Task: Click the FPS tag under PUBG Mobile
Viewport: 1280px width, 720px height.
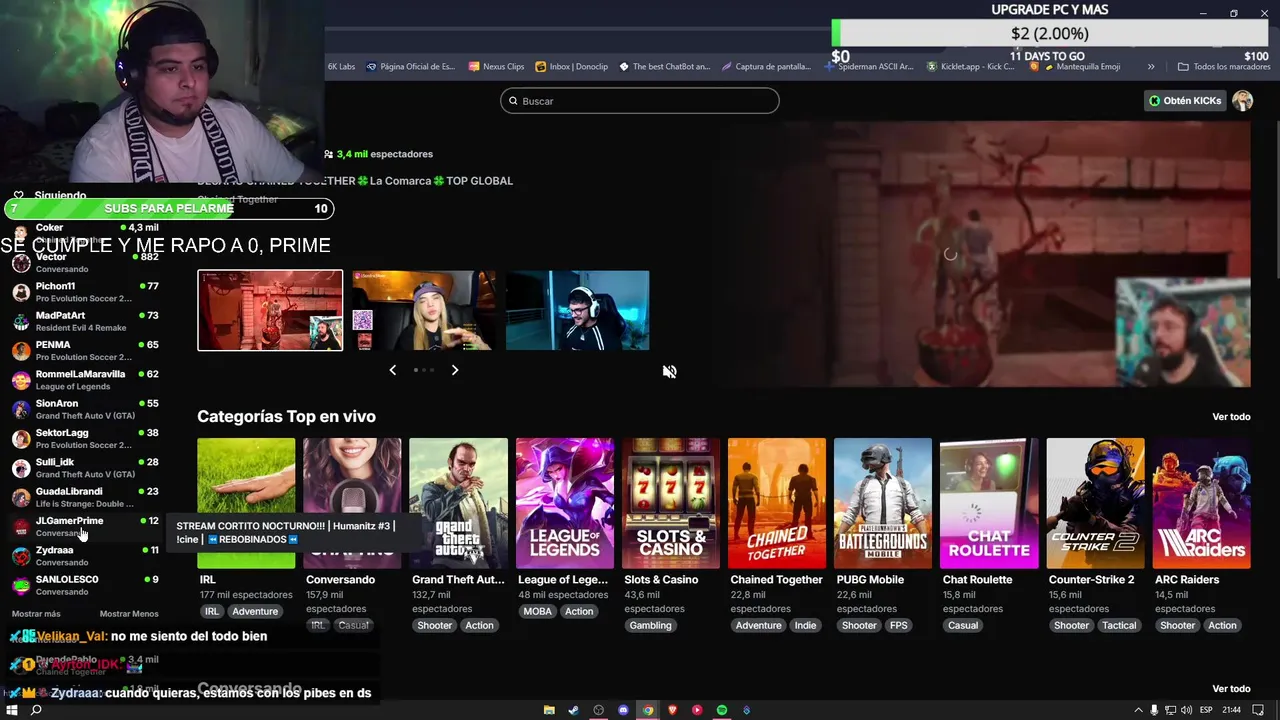Action: (x=899, y=626)
